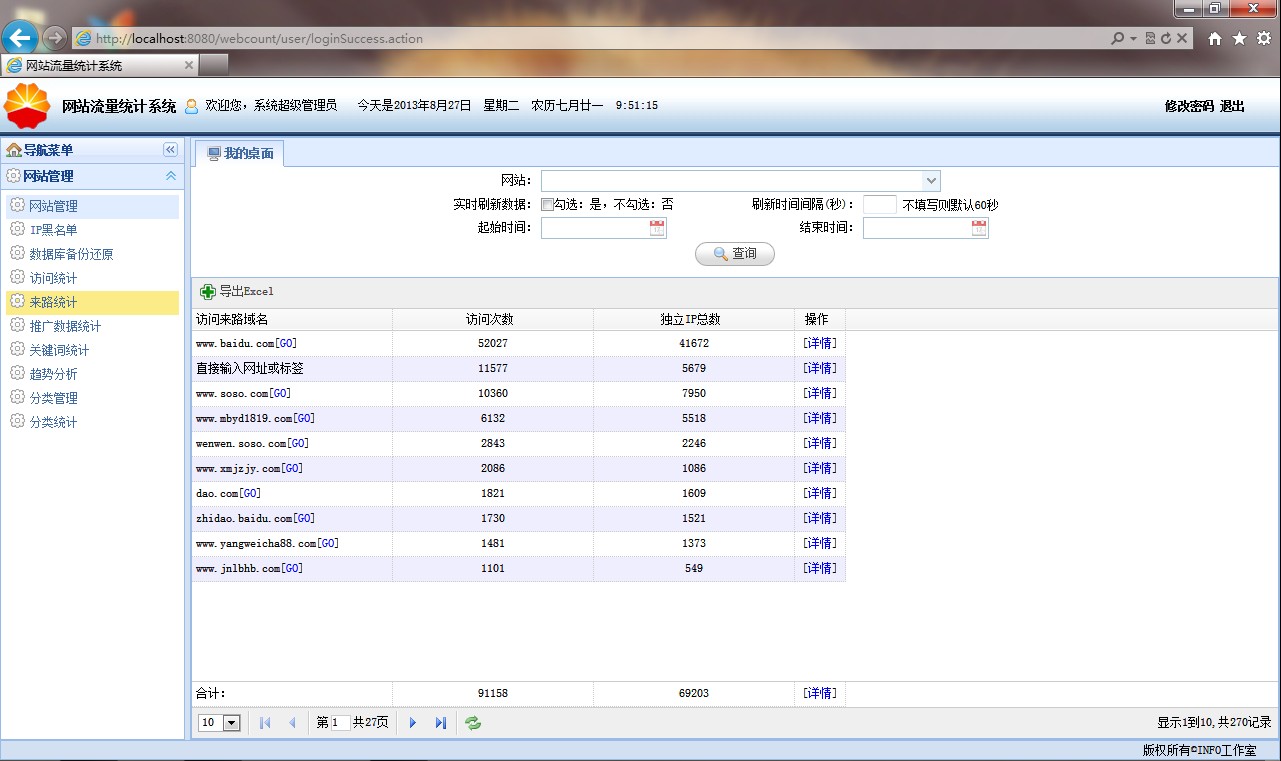
Task: Click the 详情 link for www.baidu.com row
Action: tap(819, 343)
